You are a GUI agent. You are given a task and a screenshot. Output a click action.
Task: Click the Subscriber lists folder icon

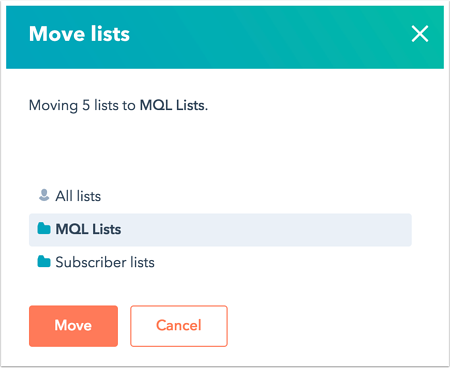pyautogui.click(x=44, y=262)
